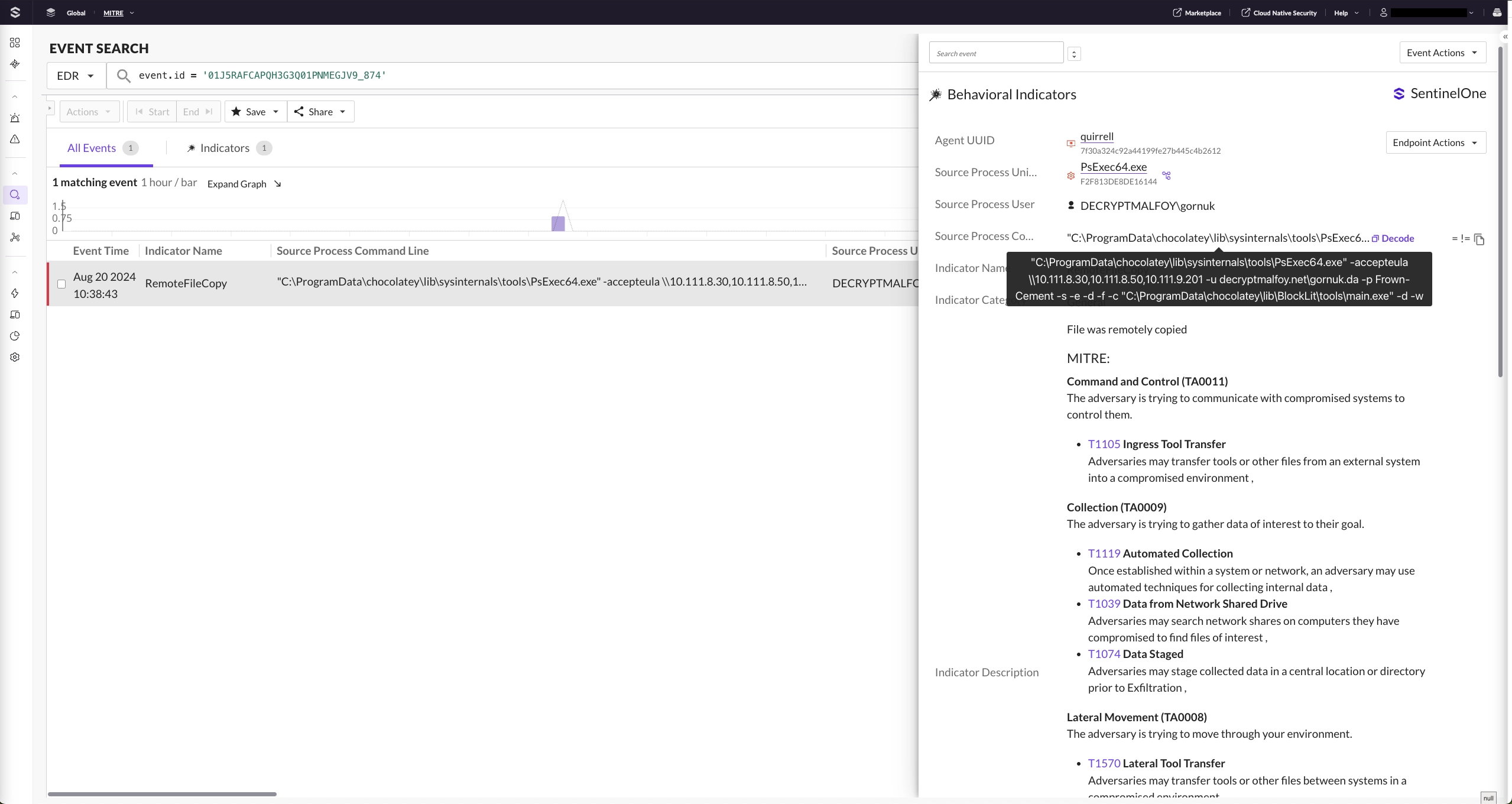The image size is (1512, 804).
Task: Open process tree icon beside PsExec64.exe
Action: tap(1166, 176)
